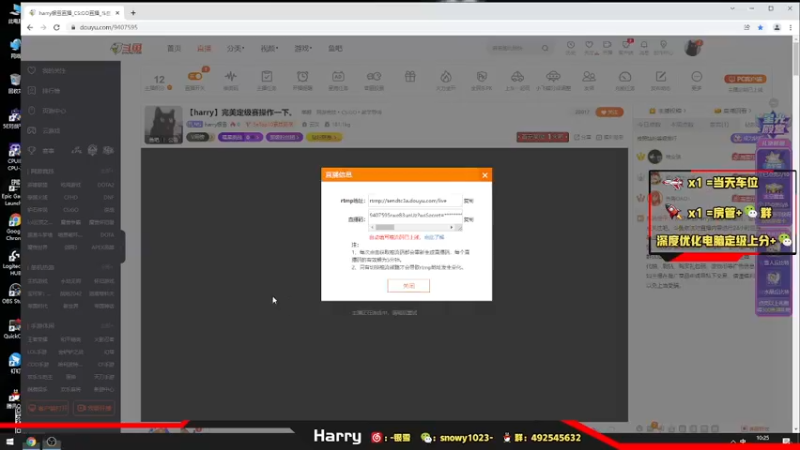Open the two-people icon in streamer toolbar
800x450 pixels.
pyautogui.click(x=589, y=77)
